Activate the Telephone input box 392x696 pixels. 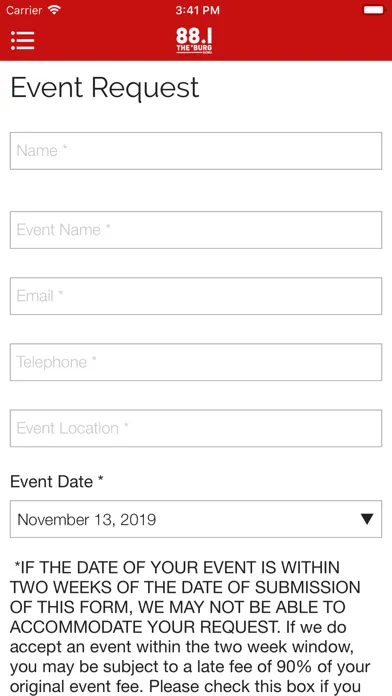196,362
